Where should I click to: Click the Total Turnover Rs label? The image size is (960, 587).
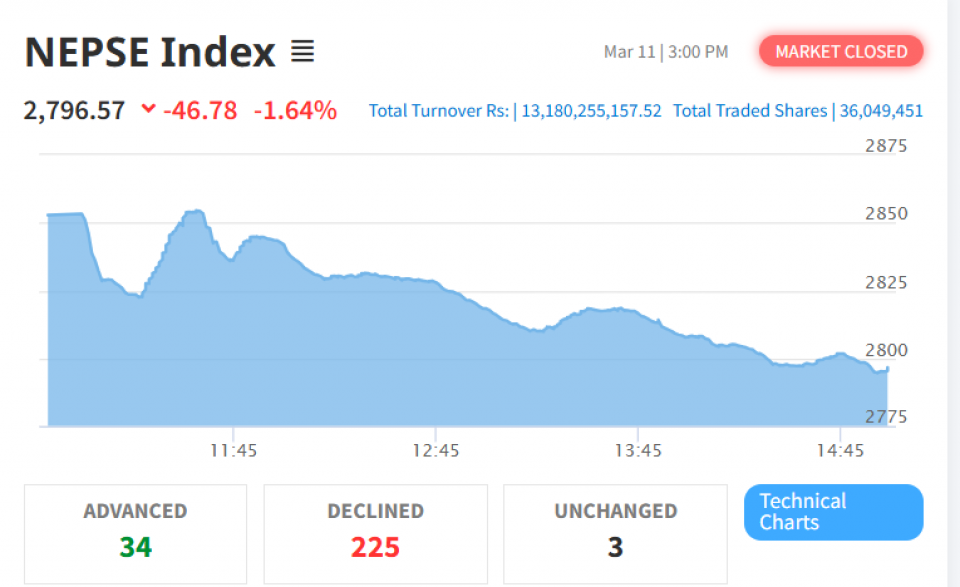[440, 111]
